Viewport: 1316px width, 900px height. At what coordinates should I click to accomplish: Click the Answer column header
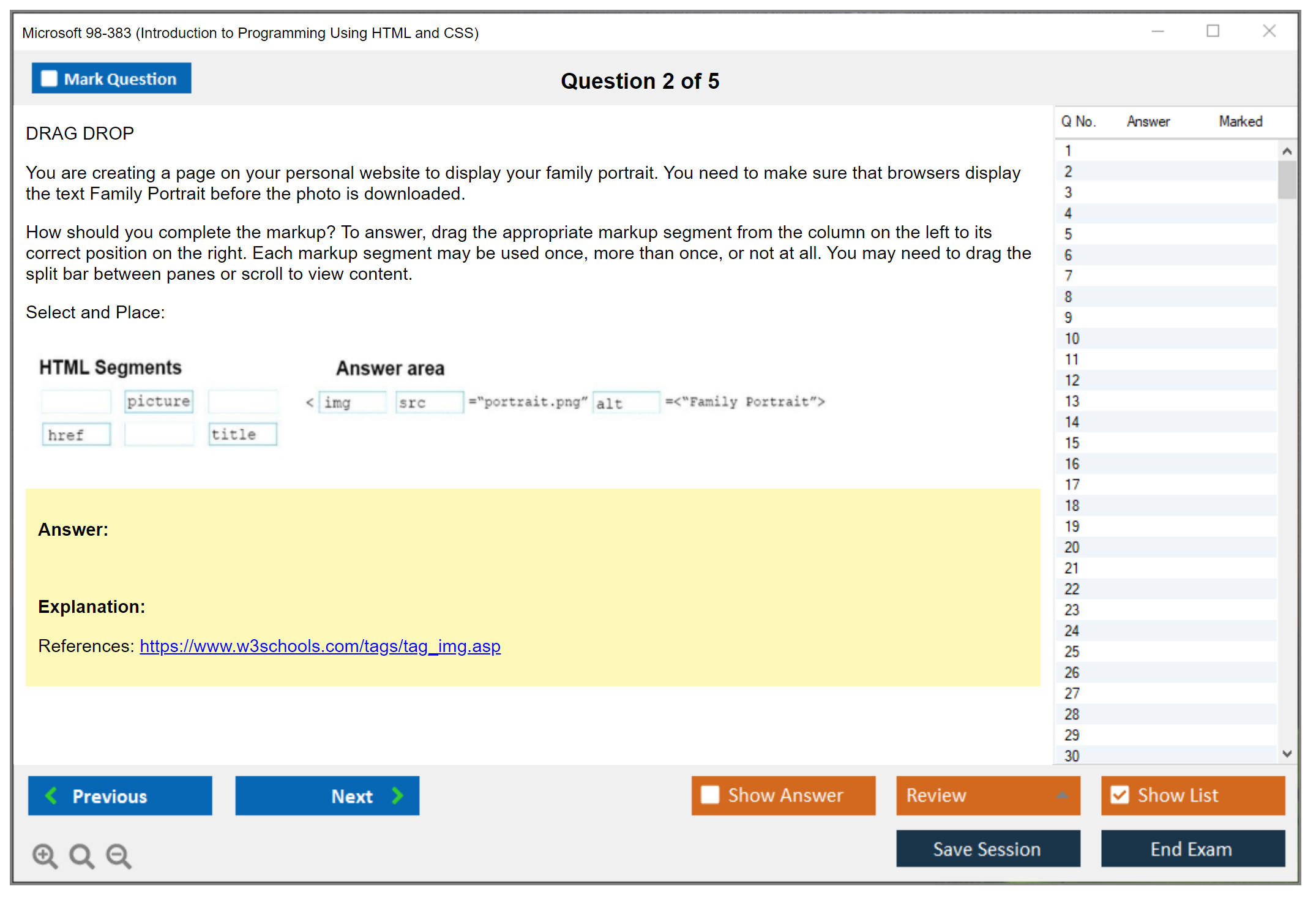(x=1148, y=121)
